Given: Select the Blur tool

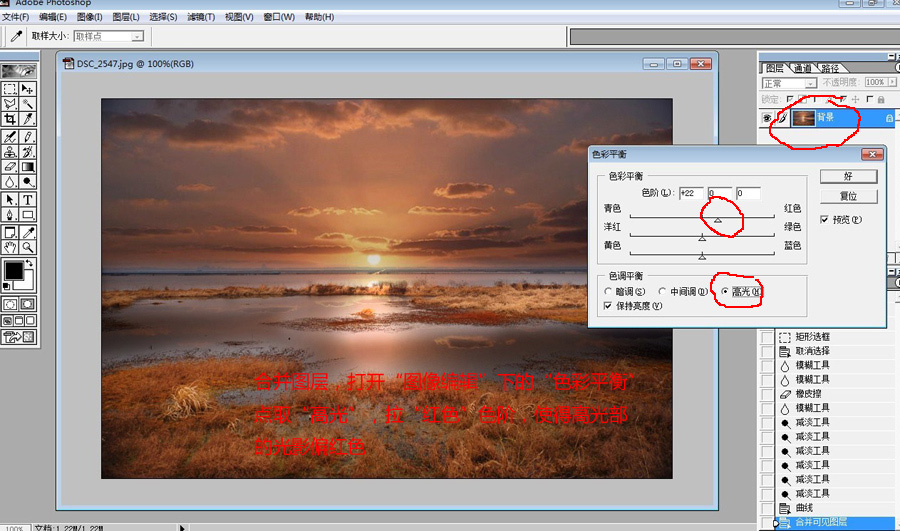Looking at the screenshot, I should 10,181.
